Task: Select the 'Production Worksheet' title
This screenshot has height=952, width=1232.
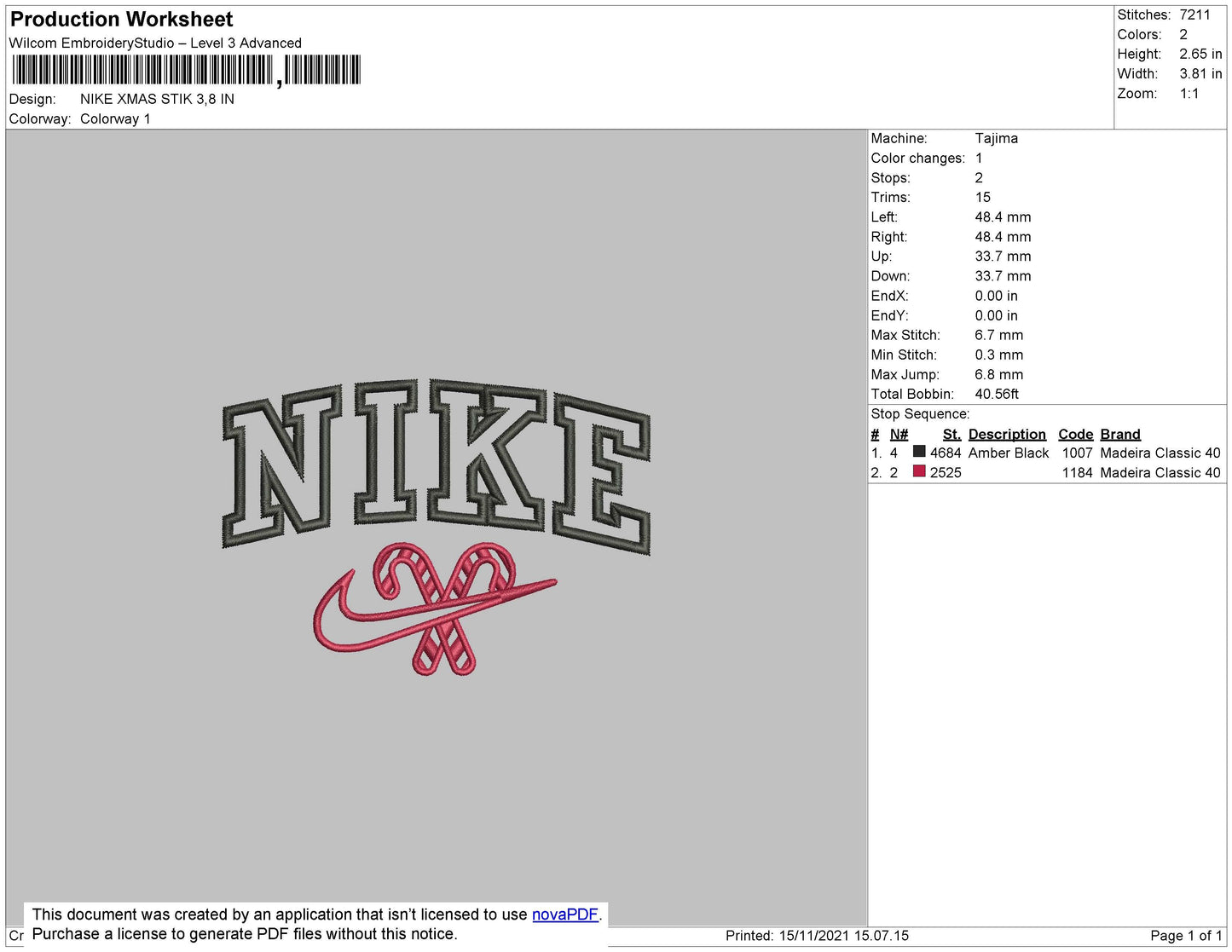Action: 121,20
